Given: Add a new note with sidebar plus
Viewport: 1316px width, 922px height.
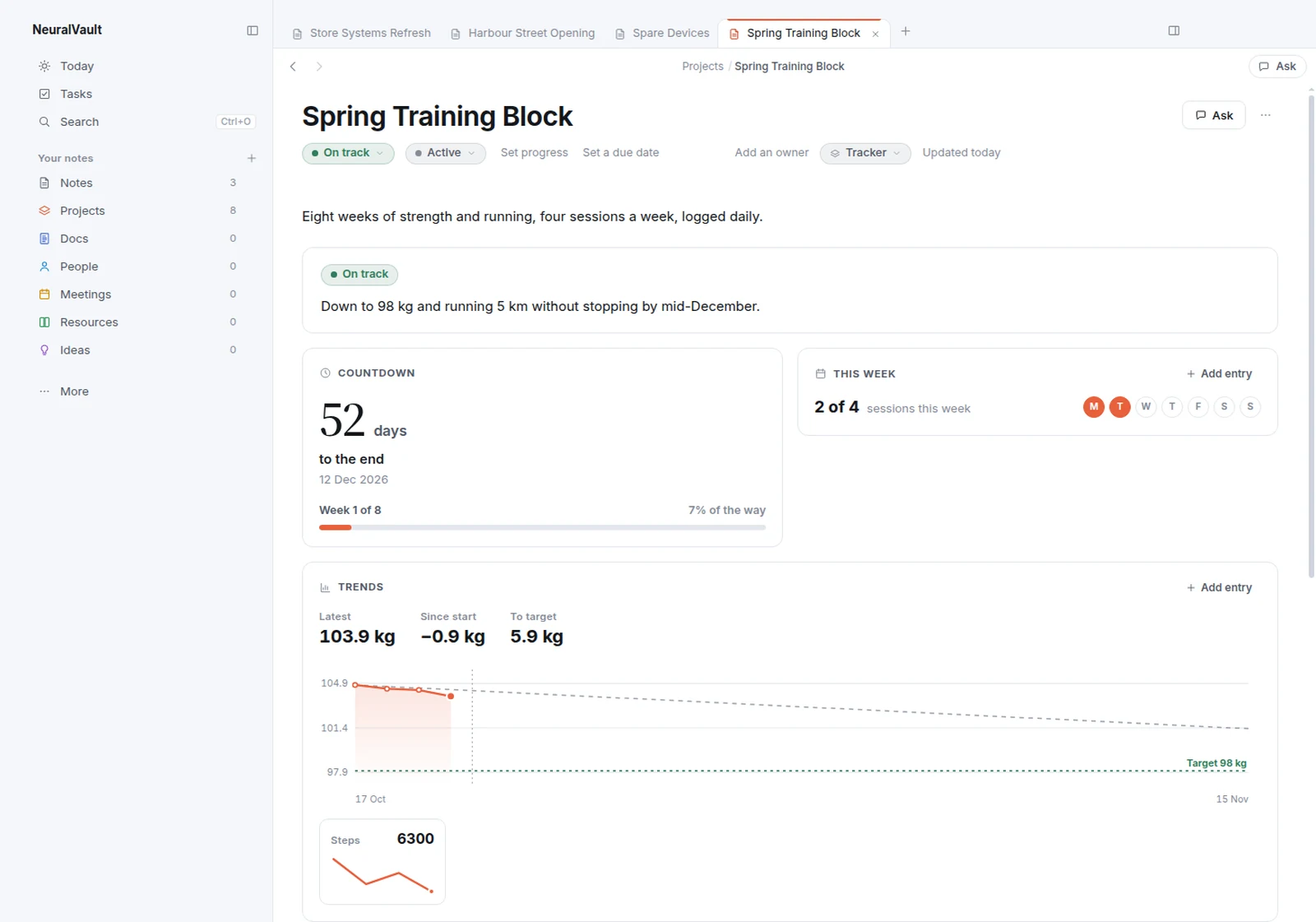Looking at the screenshot, I should 252,158.
